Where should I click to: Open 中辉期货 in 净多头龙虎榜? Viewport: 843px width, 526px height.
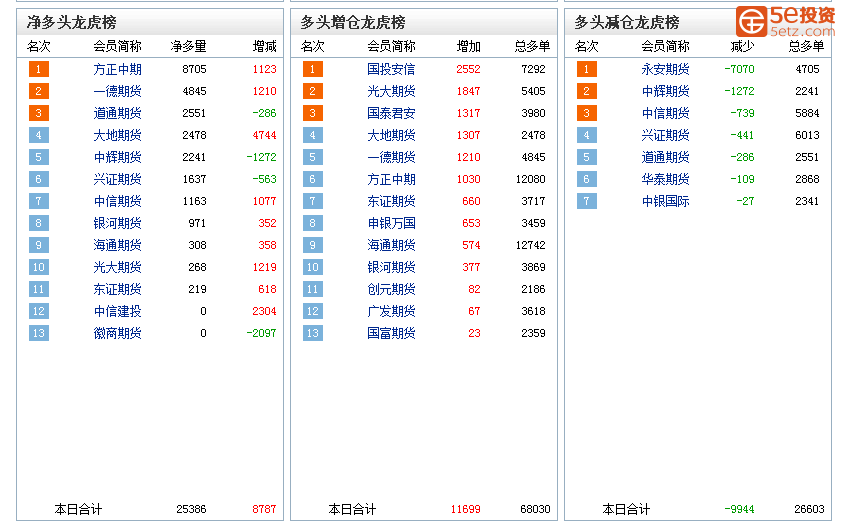tap(117, 157)
